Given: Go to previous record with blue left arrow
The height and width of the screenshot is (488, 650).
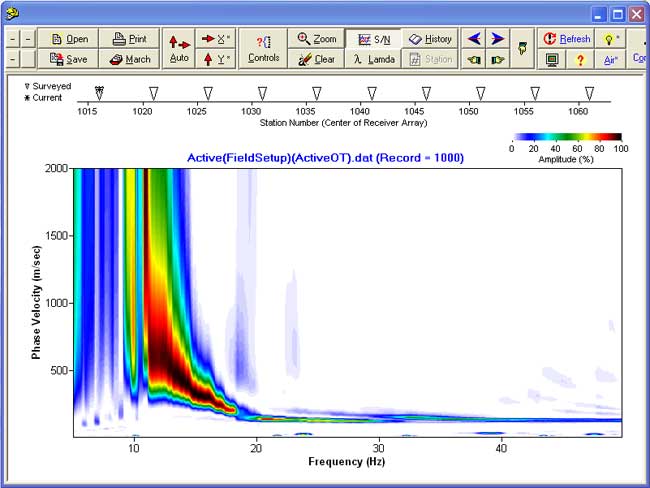Looking at the screenshot, I should coord(474,39).
